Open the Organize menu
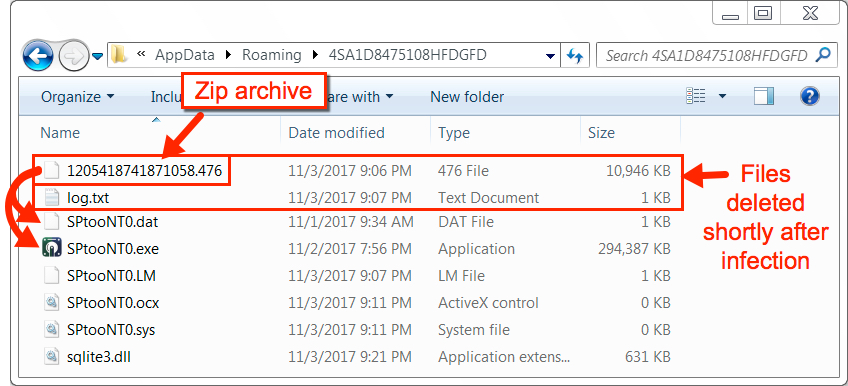 pos(77,97)
